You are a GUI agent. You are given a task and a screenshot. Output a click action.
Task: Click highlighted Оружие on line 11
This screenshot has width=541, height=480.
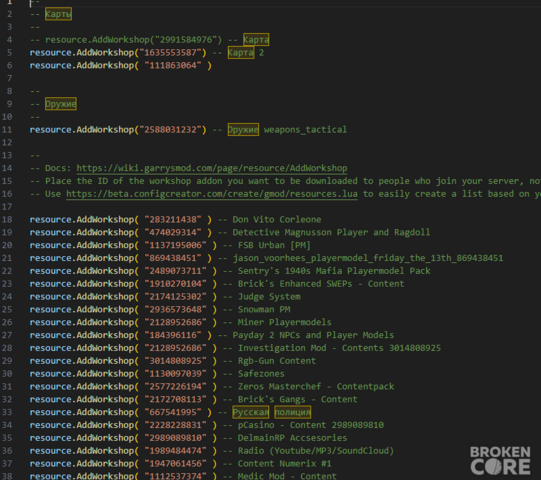pyautogui.click(x=243, y=130)
